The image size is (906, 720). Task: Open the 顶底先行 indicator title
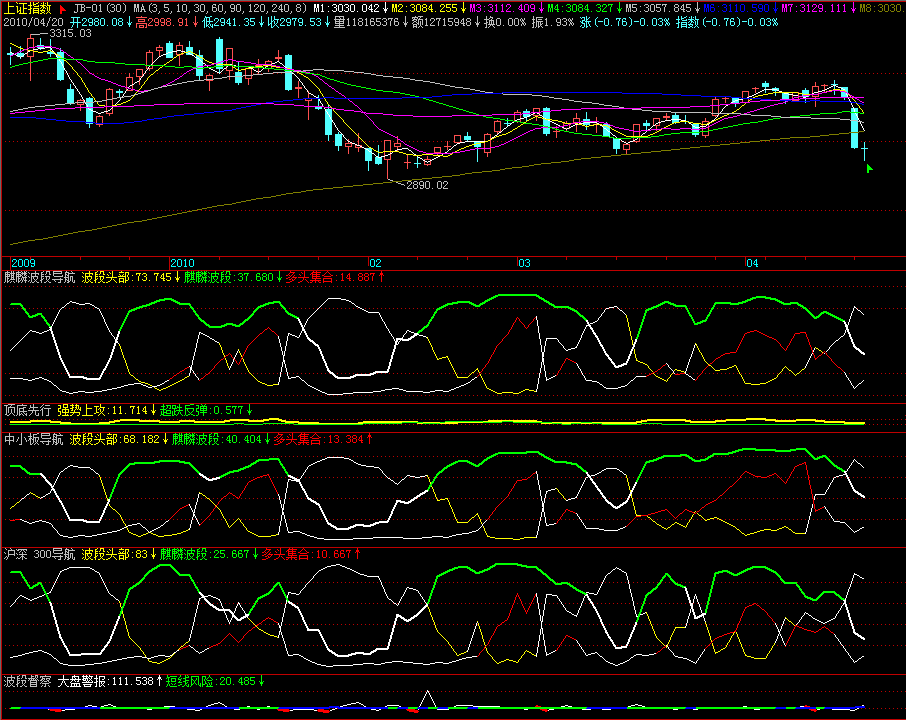[x=27, y=410]
